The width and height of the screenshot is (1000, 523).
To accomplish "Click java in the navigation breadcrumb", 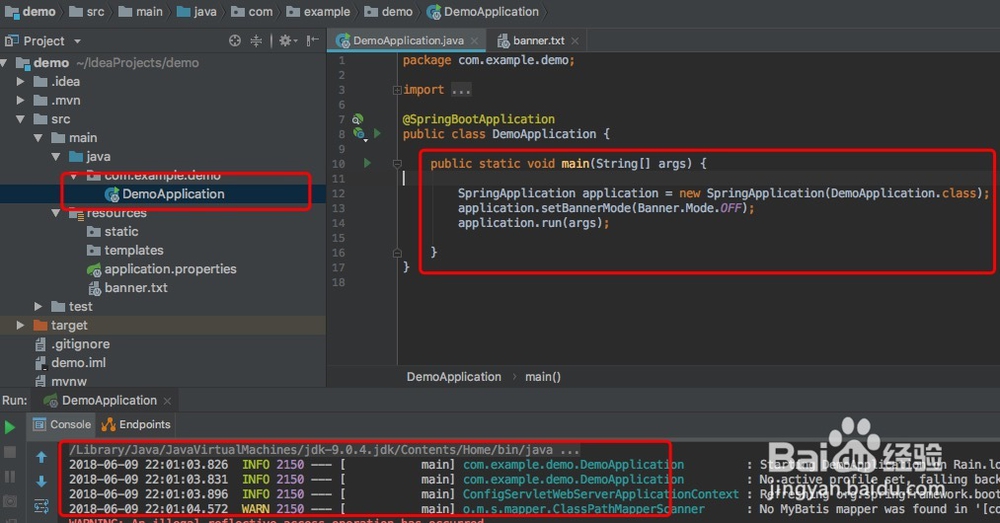I will (x=196, y=11).
